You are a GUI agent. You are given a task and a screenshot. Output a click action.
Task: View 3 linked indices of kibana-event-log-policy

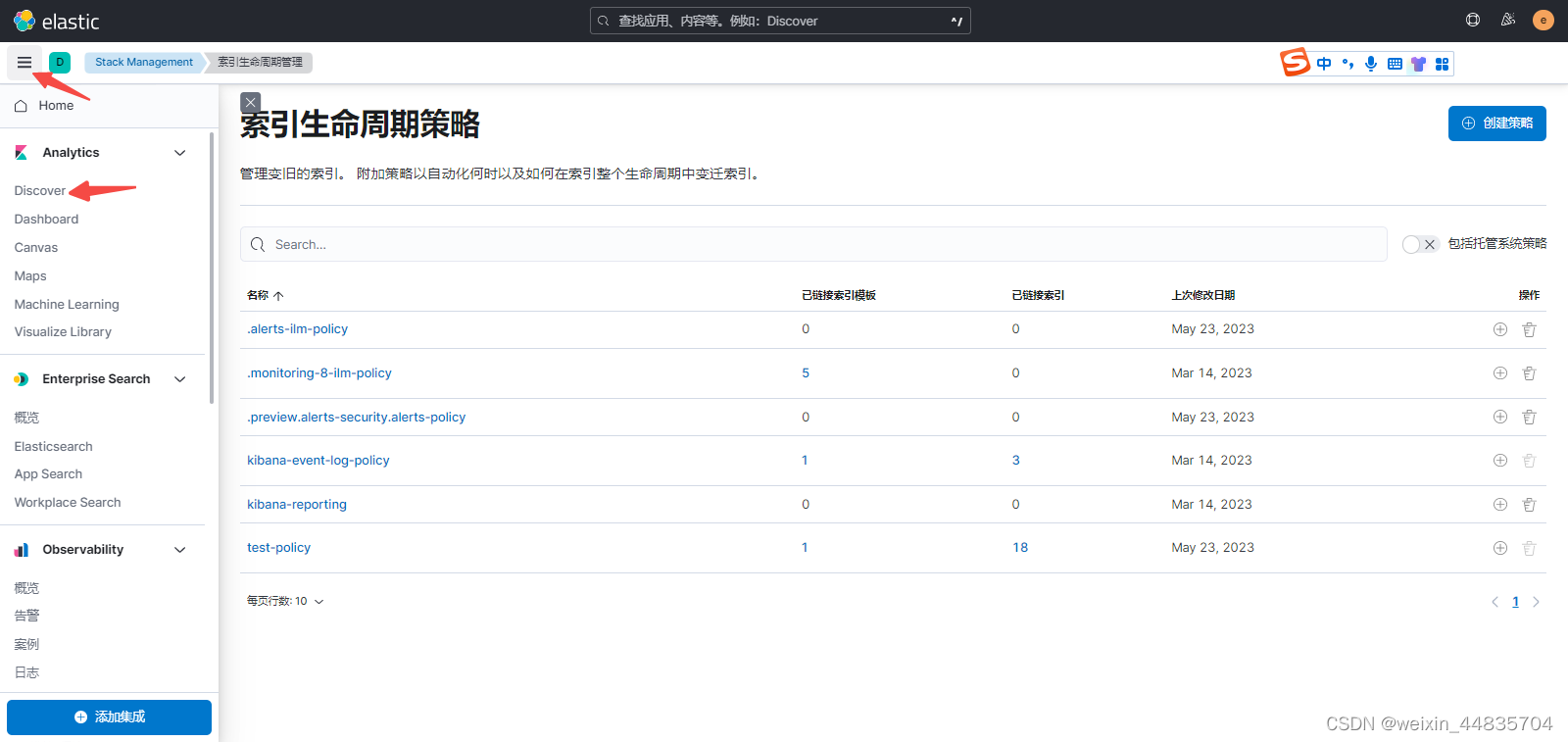click(x=1016, y=461)
